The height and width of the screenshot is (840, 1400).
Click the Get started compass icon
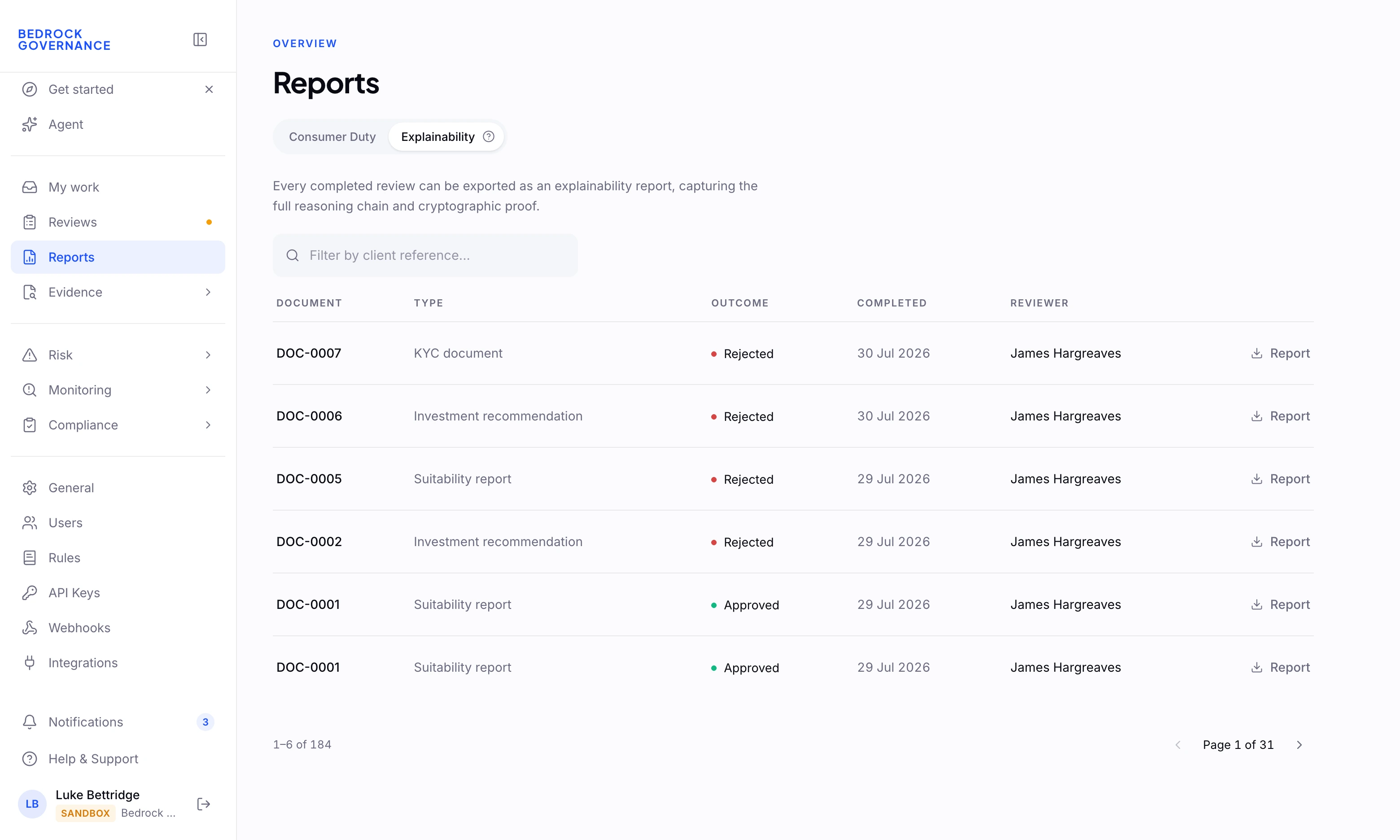point(30,89)
